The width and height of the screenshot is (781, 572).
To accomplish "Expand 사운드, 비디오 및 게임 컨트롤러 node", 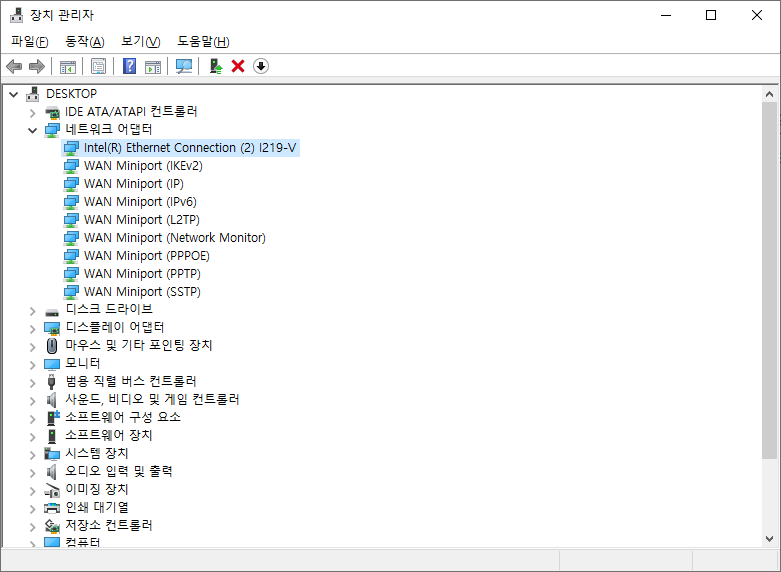I will click(x=32, y=401).
